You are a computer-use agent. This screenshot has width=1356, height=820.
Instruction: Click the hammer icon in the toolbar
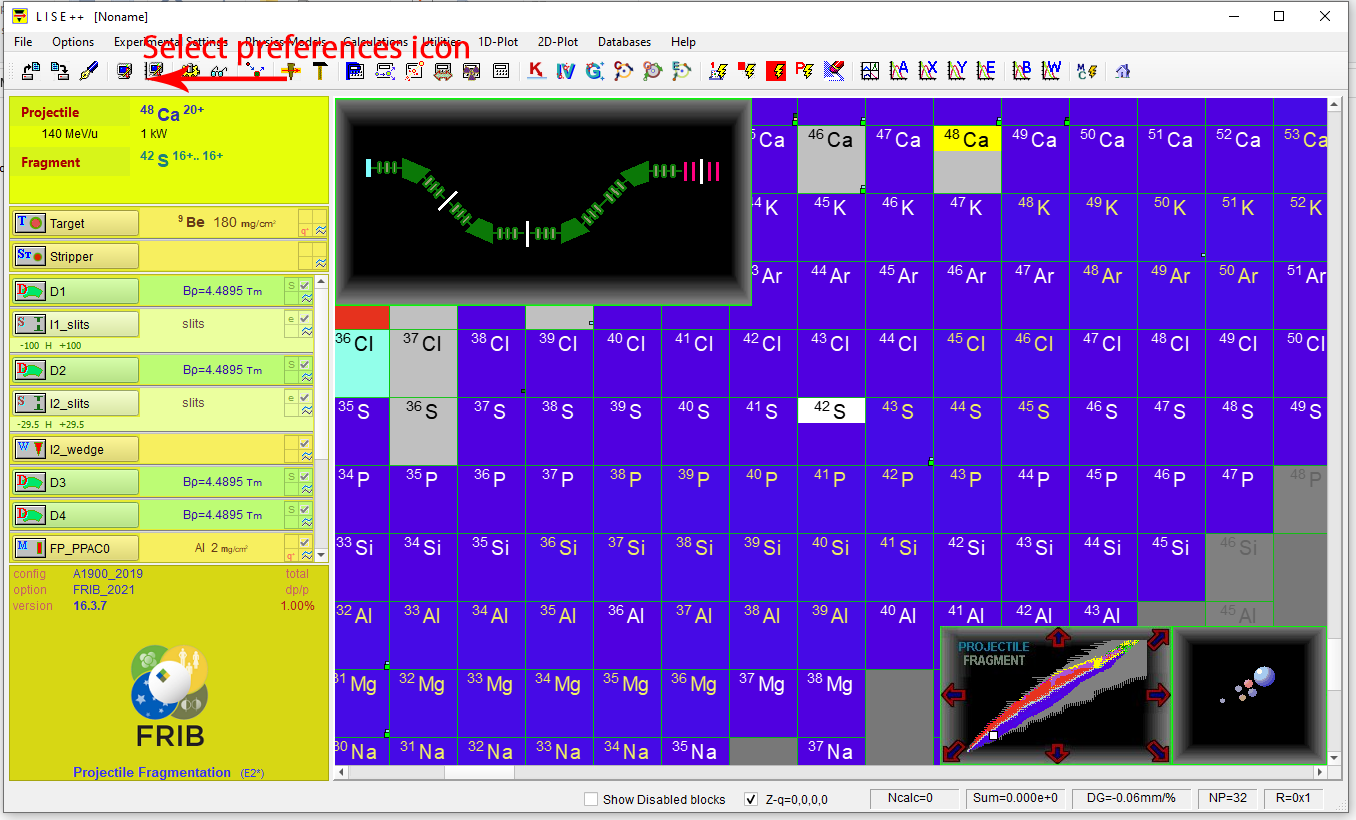pyautogui.click(x=320, y=71)
